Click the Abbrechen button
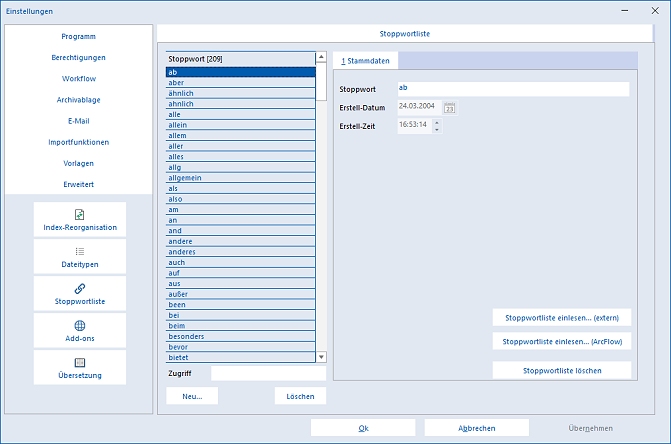This screenshot has height=444, width=671. 477,428
